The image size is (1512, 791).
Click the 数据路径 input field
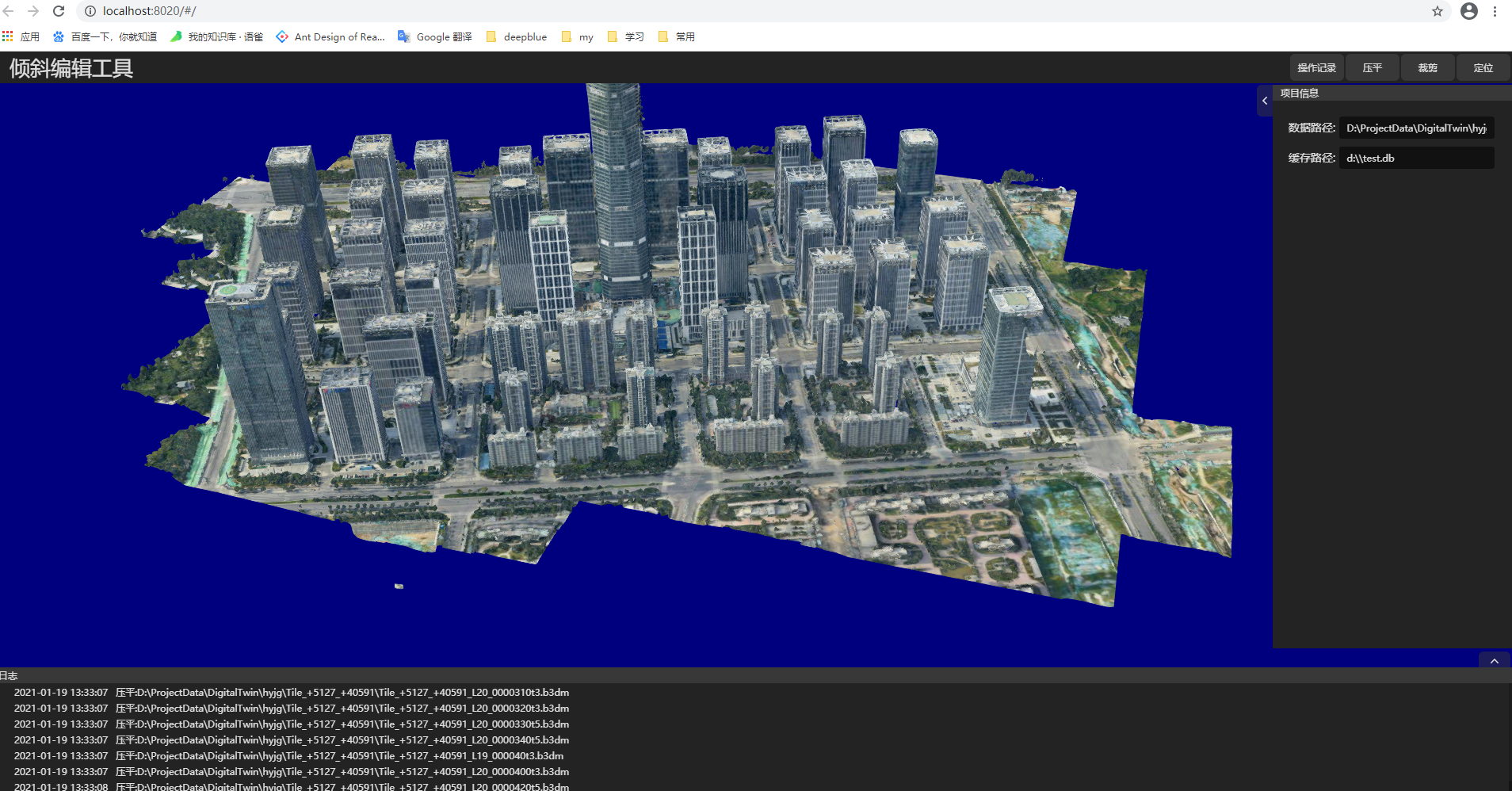pyautogui.click(x=1416, y=128)
